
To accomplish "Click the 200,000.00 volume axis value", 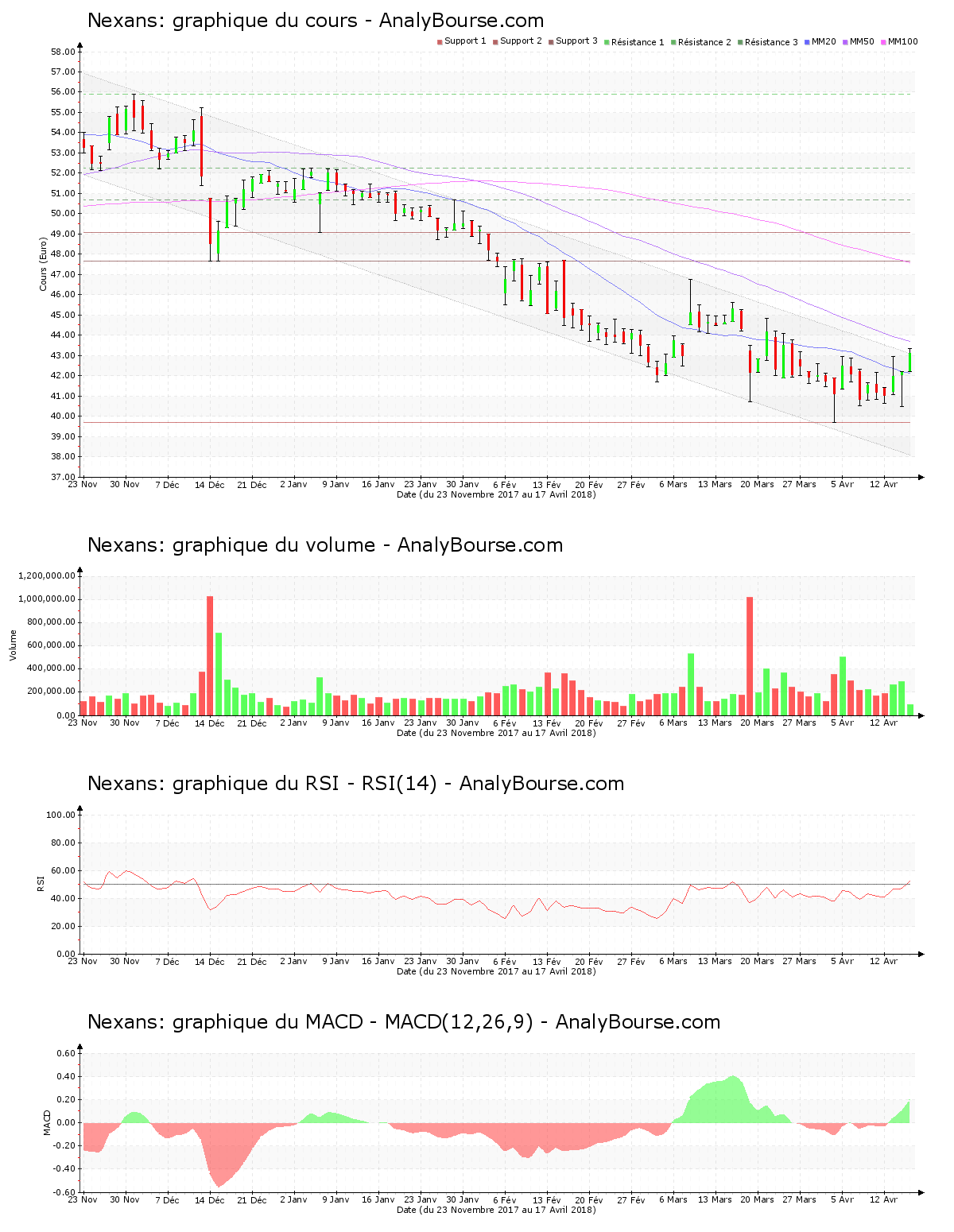I will click(x=50, y=692).
